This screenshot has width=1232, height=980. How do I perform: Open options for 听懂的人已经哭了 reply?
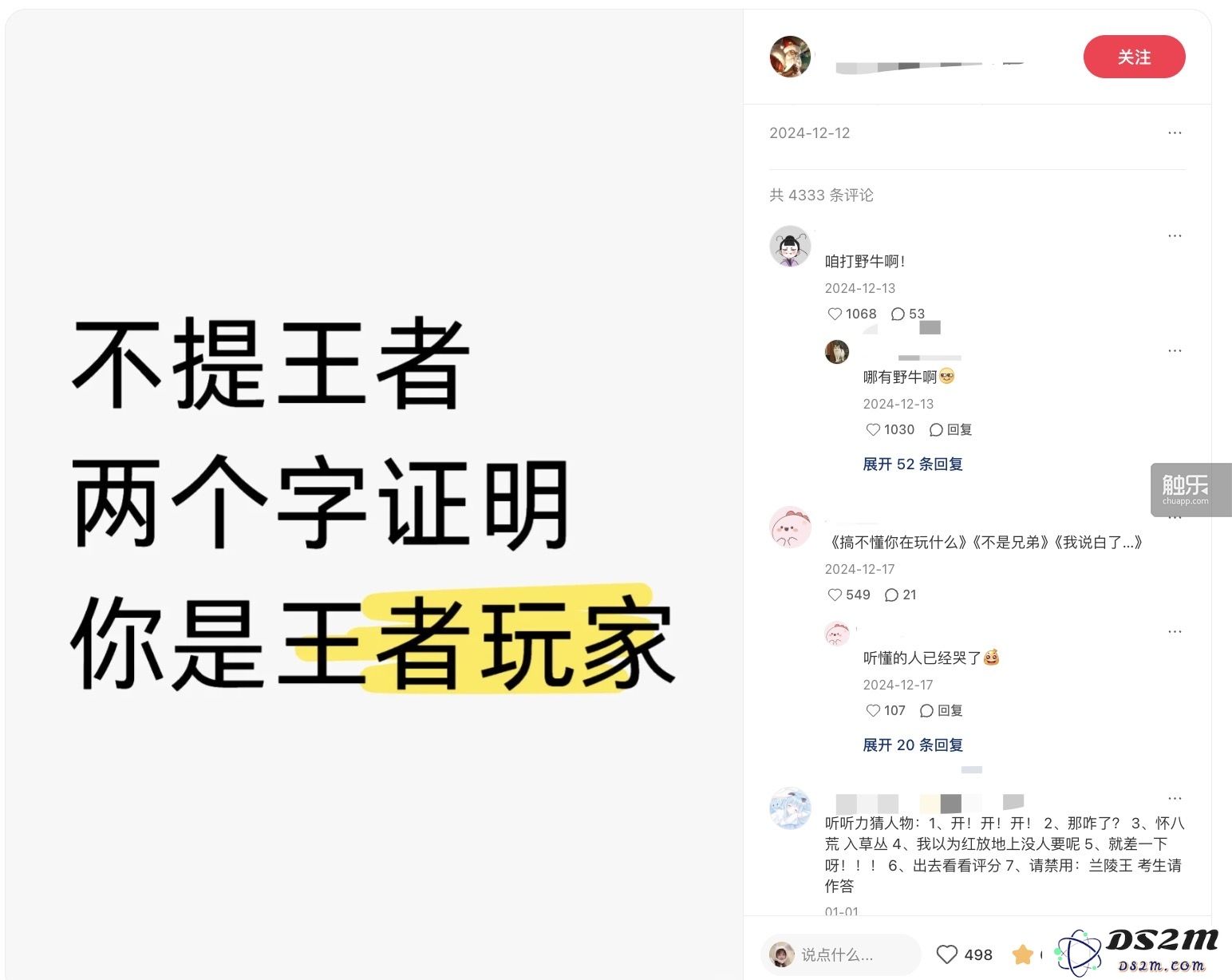click(x=1175, y=631)
